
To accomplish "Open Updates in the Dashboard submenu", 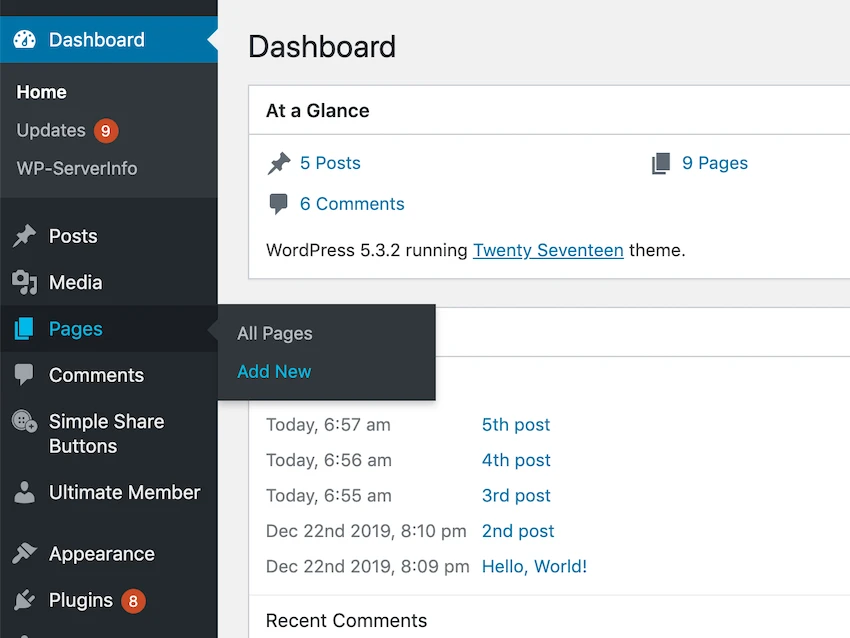I will coord(51,131).
